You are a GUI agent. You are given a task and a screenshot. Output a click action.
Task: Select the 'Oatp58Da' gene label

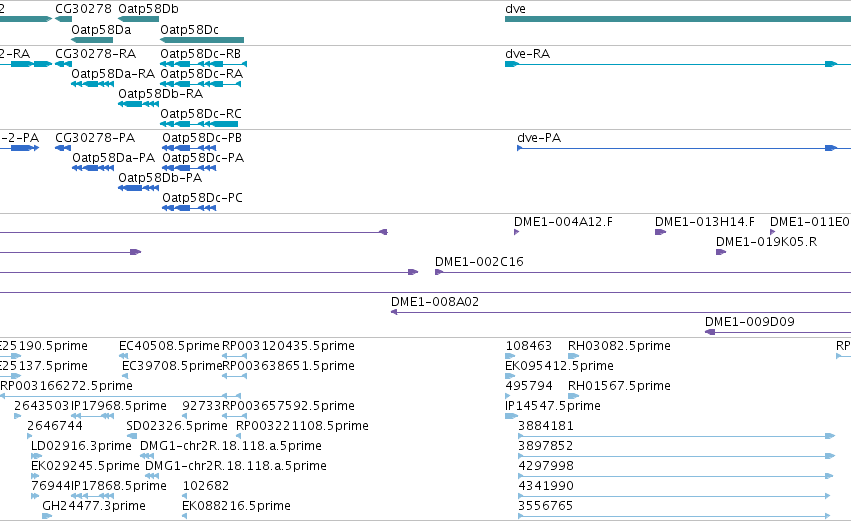(101, 29)
